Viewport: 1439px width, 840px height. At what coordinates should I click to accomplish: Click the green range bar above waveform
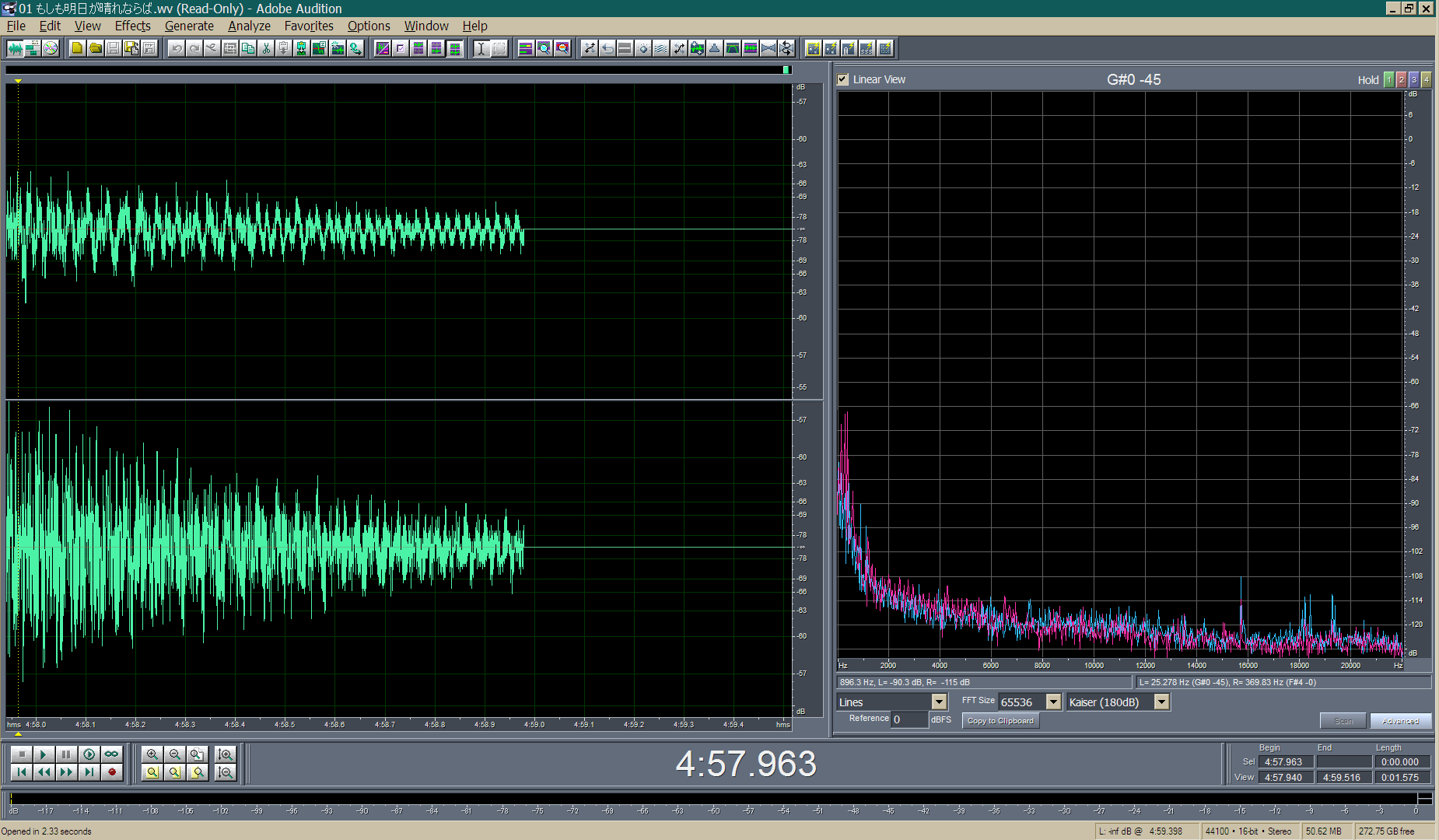tap(786, 70)
